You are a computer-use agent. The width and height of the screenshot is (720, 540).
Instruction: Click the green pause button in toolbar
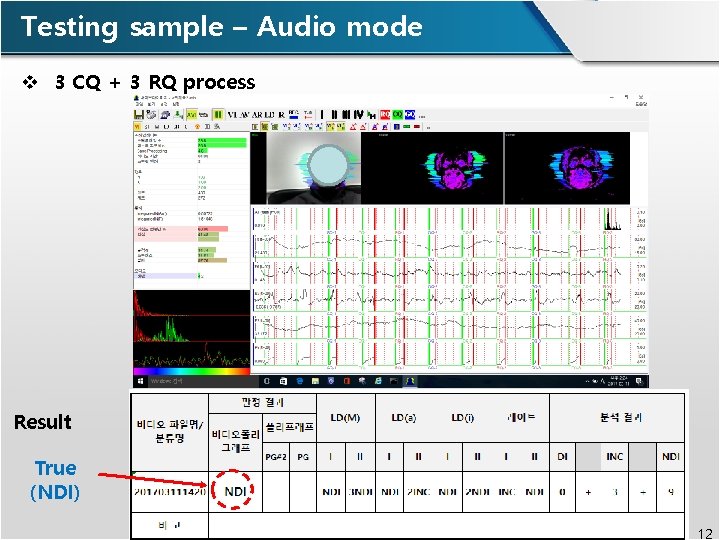218,115
